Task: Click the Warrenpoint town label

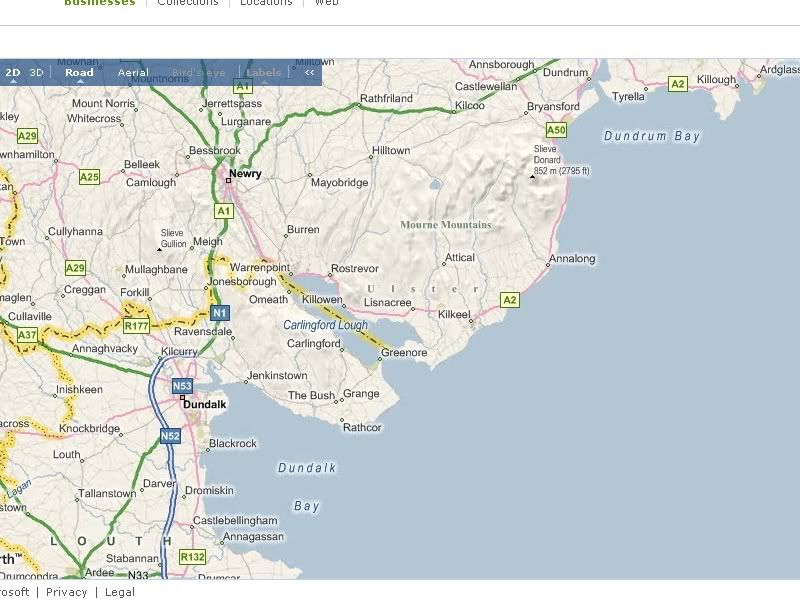Action: point(260,267)
